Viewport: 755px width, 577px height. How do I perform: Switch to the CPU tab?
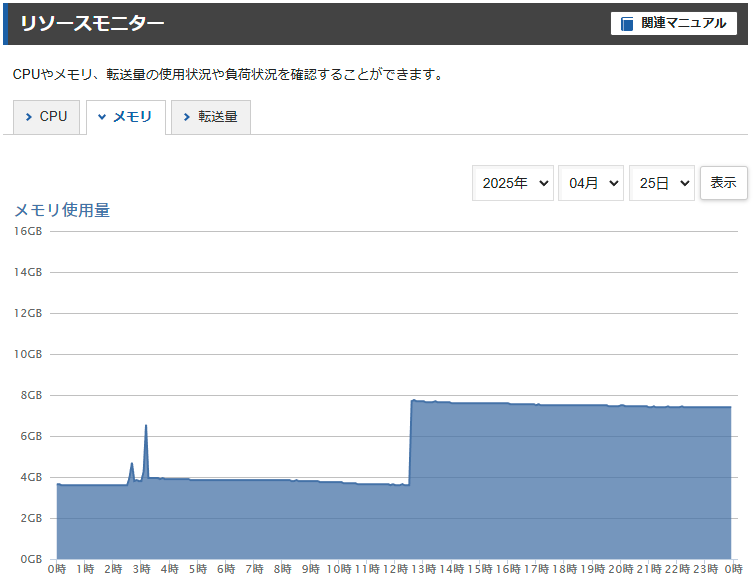pyautogui.click(x=46, y=117)
